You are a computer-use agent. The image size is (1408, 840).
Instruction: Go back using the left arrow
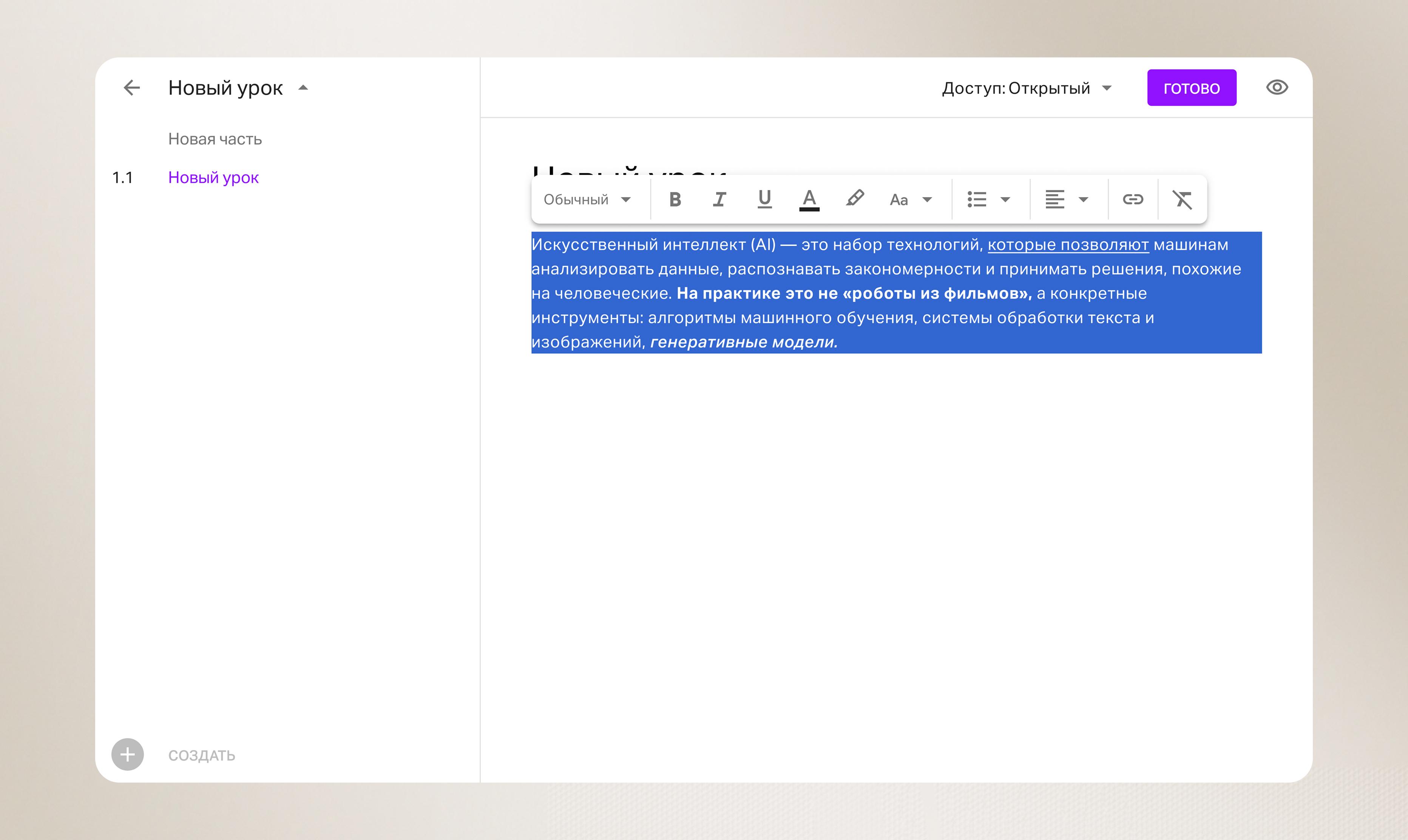coord(132,88)
